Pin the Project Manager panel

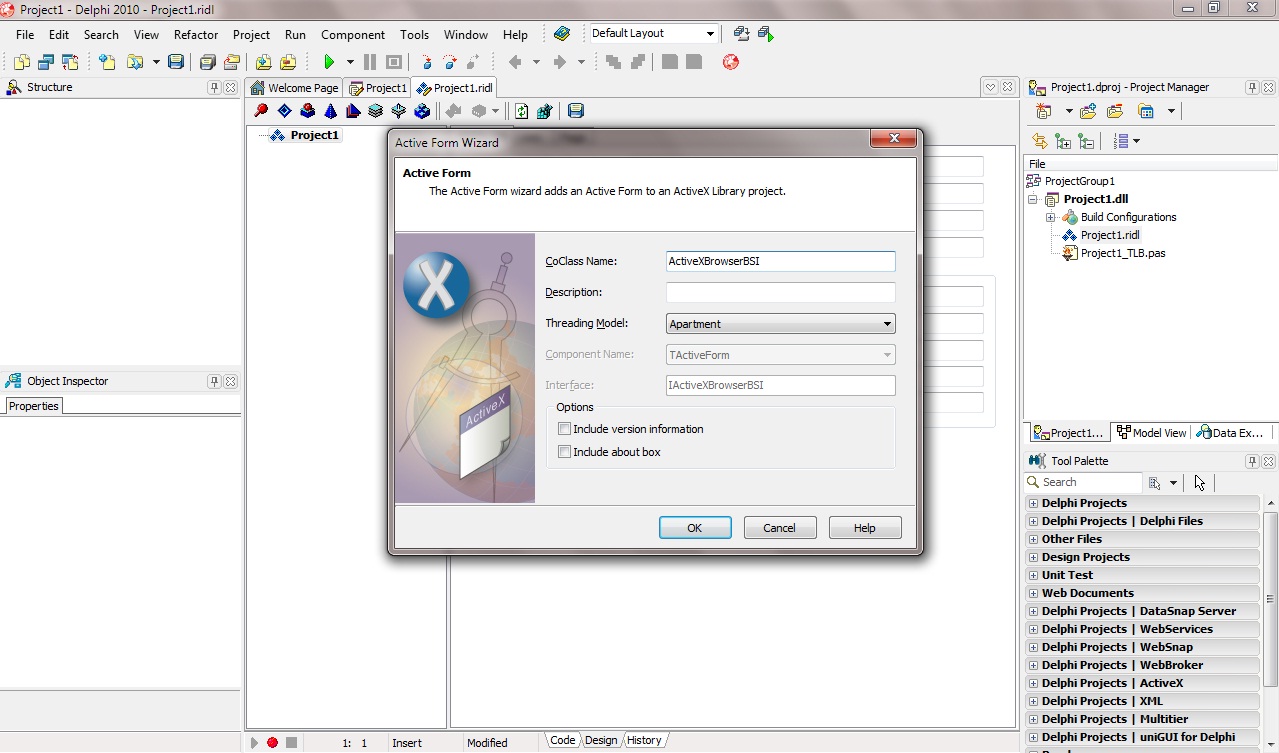pyautogui.click(x=1252, y=88)
